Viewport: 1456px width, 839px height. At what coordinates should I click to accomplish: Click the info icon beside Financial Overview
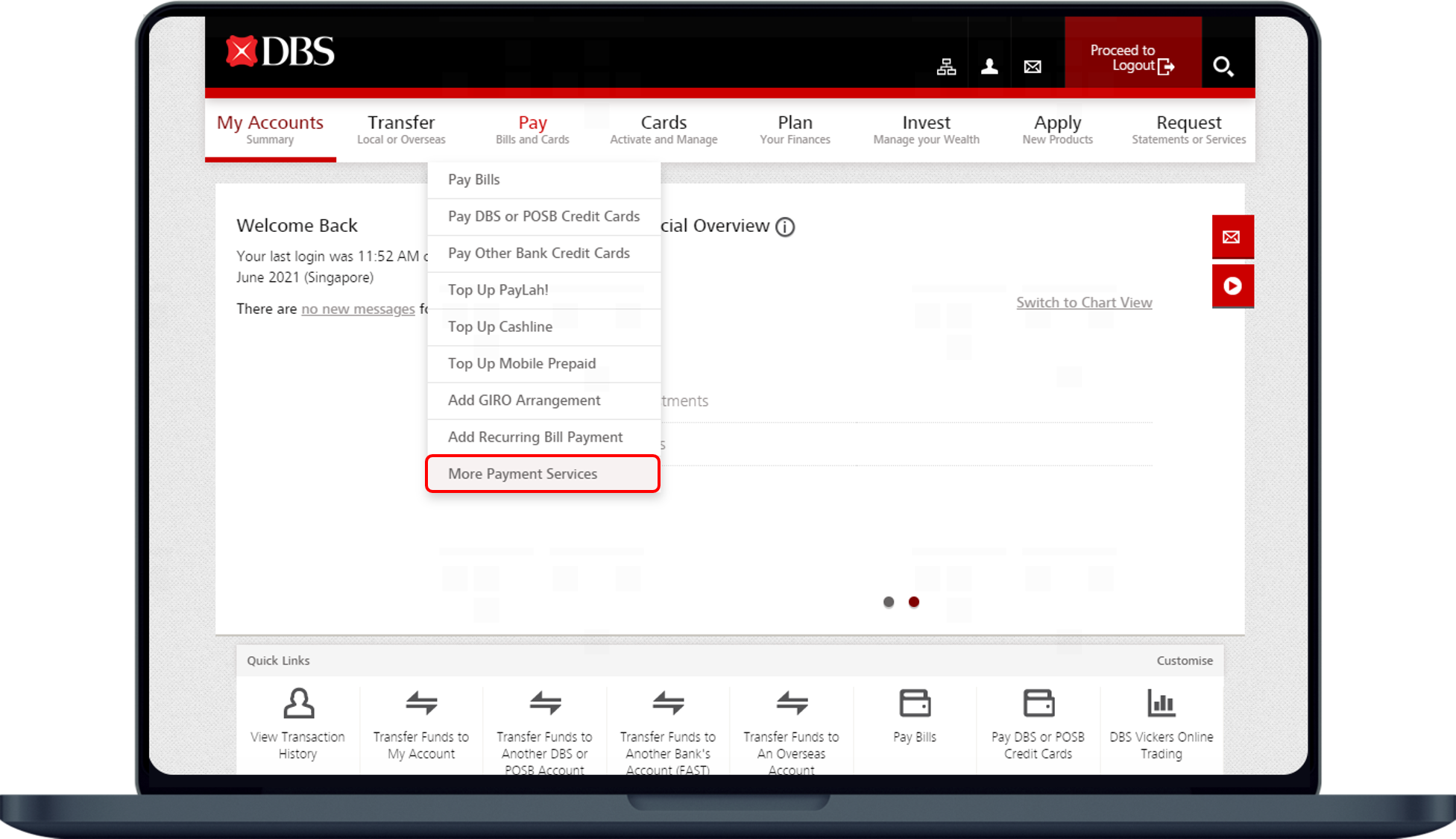(785, 227)
